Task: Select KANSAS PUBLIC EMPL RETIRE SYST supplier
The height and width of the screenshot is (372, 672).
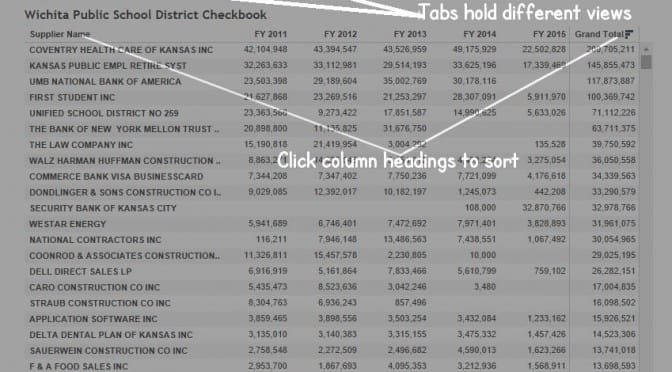Action: point(108,66)
